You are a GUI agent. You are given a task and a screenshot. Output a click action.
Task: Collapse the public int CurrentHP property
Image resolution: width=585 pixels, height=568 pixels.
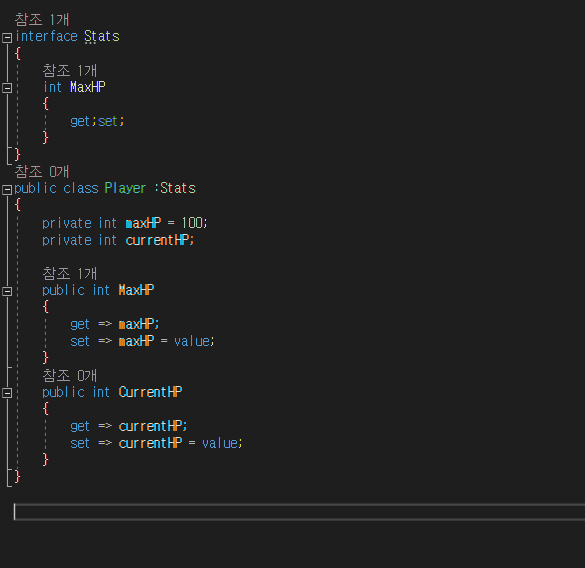(7, 393)
